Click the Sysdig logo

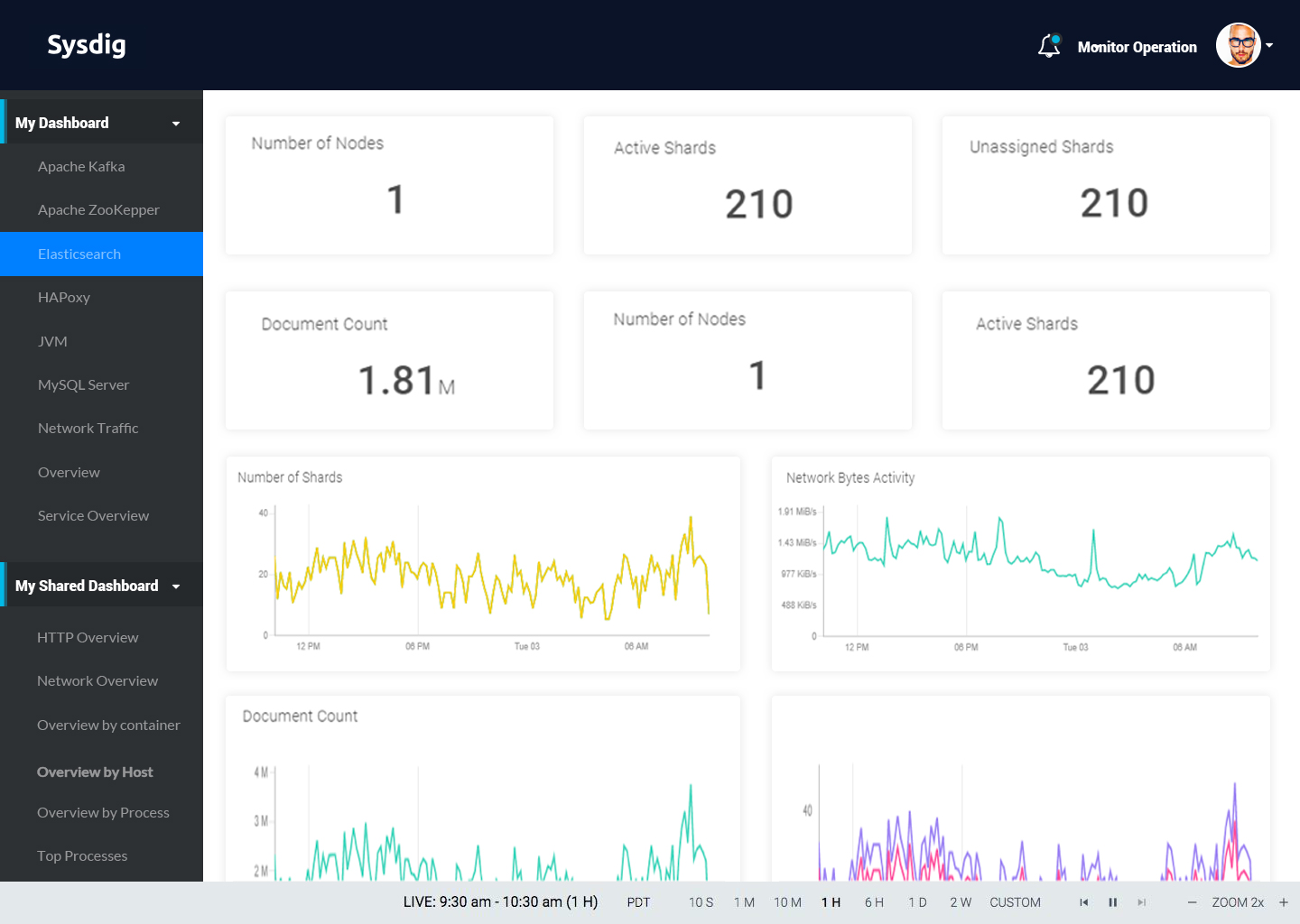coord(87,45)
